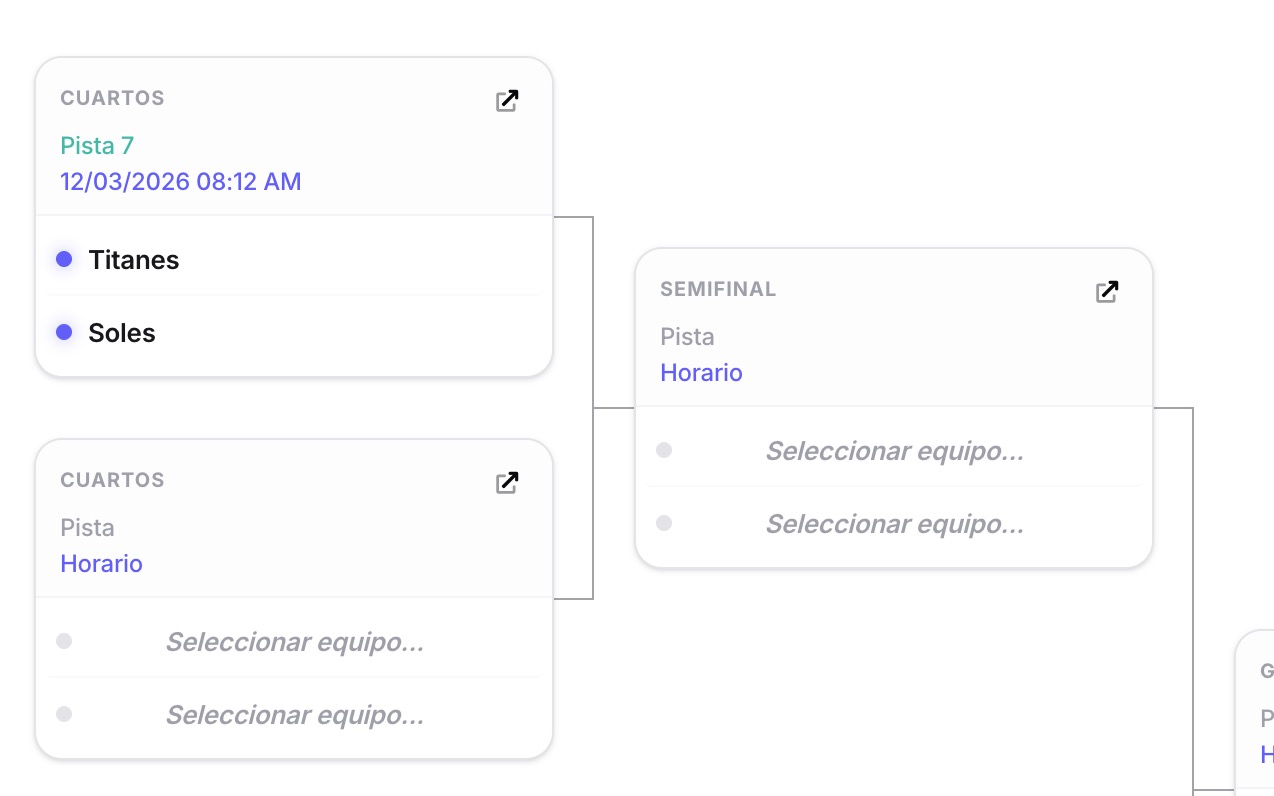
Task: Switch to the CUARTOS card header
Action: [x=111, y=97]
